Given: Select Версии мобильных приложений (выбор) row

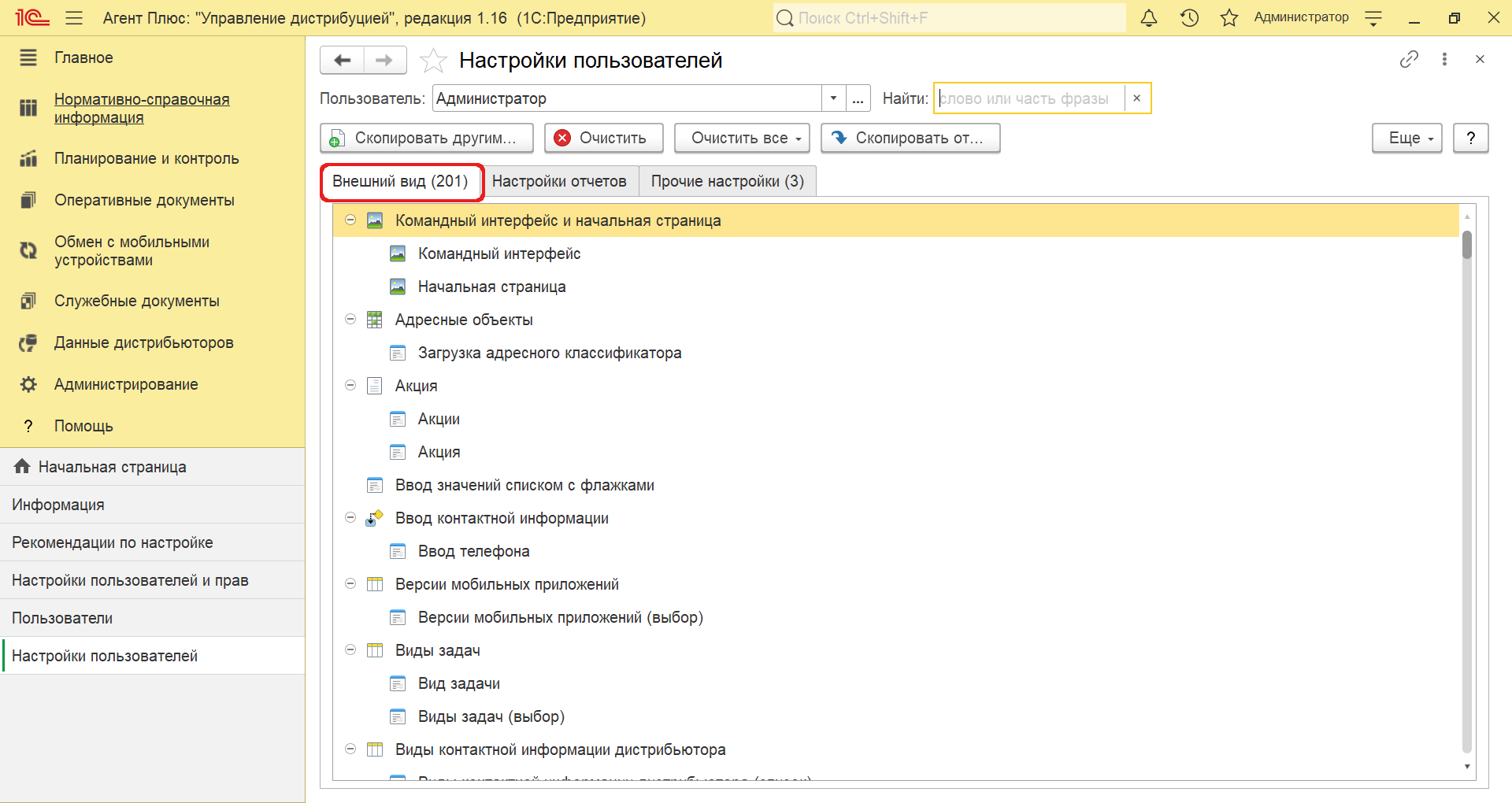Looking at the screenshot, I should coord(896,617).
